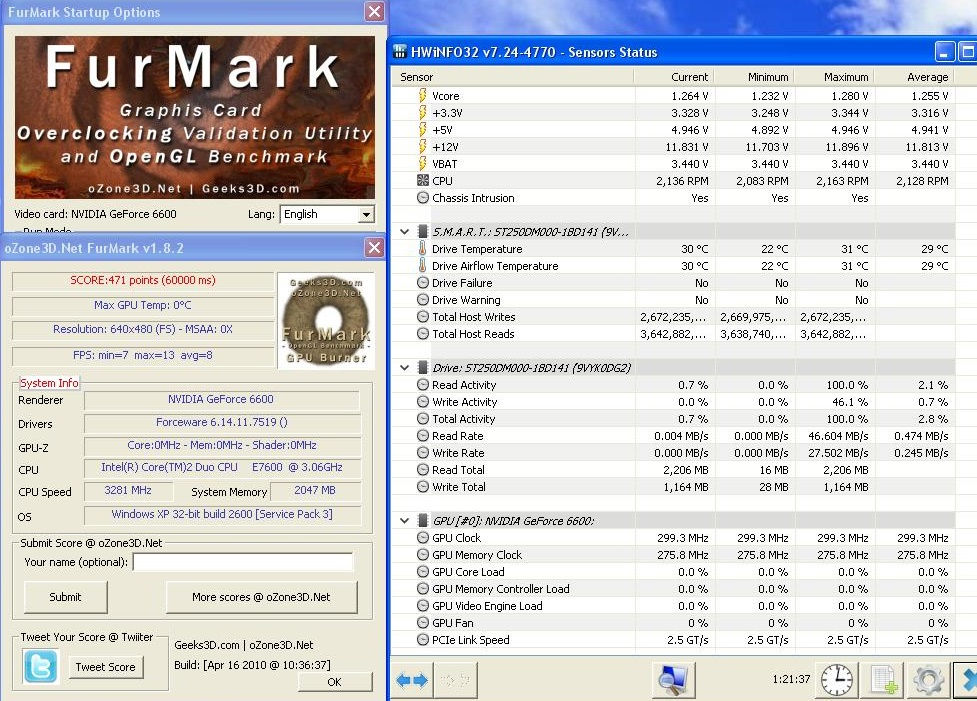Click the Total Host Writes row label
Viewport: 977px width, 701px height.
474,317
